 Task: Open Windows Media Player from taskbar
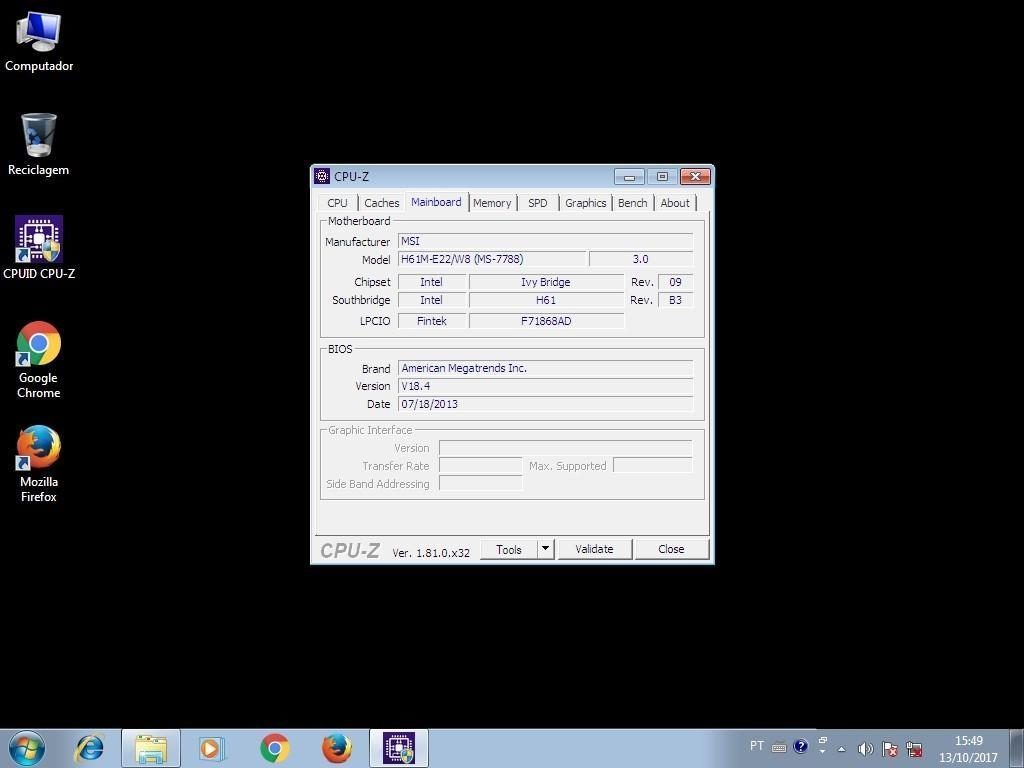point(212,748)
